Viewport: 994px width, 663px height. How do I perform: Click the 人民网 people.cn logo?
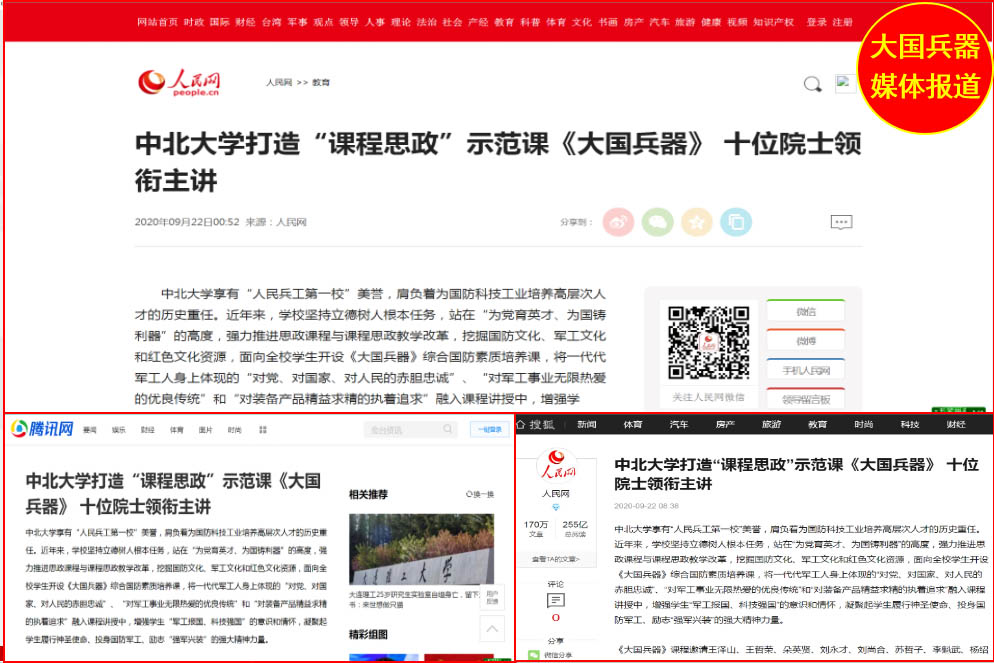click(179, 82)
